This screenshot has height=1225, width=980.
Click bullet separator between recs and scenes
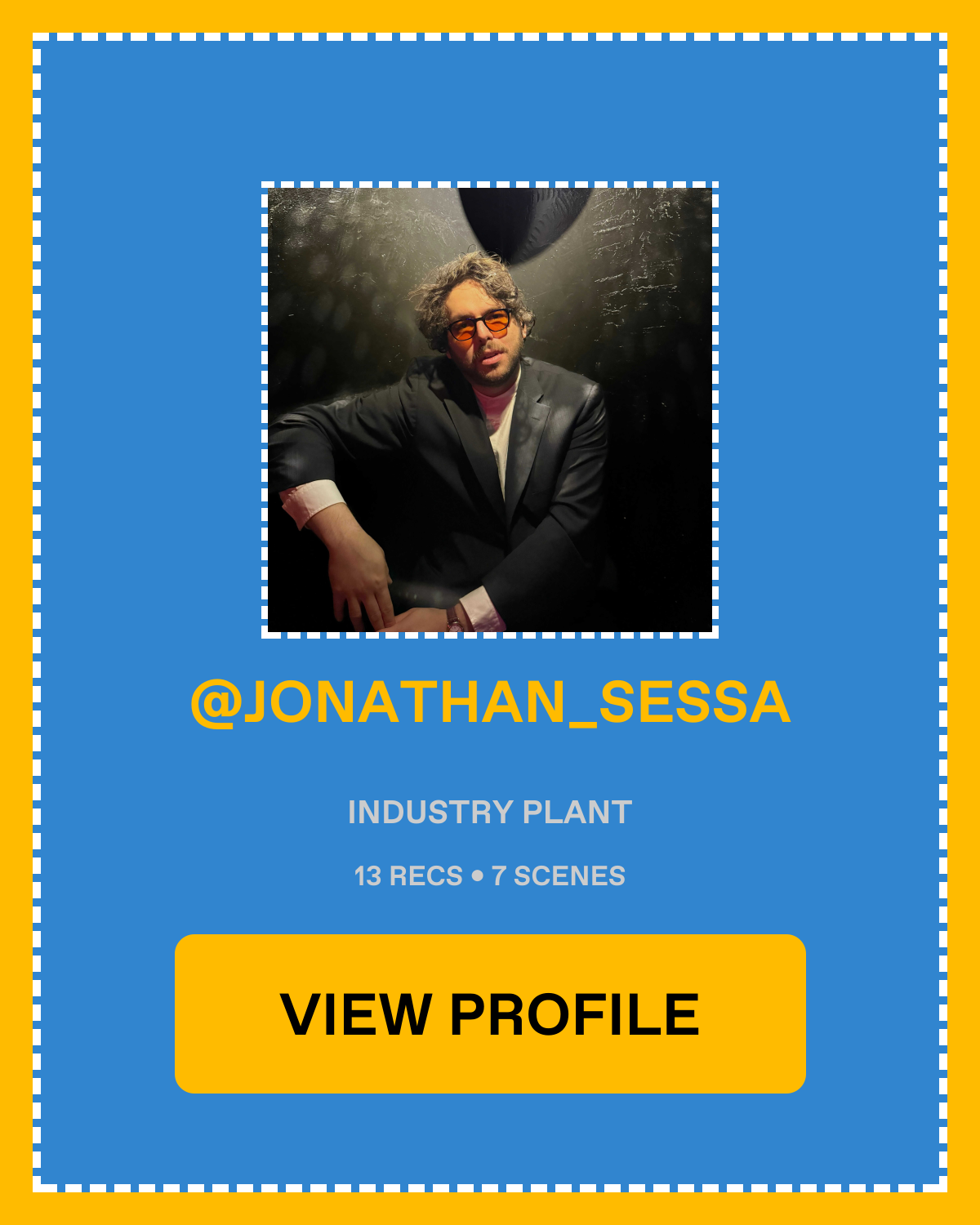click(478, 877)
